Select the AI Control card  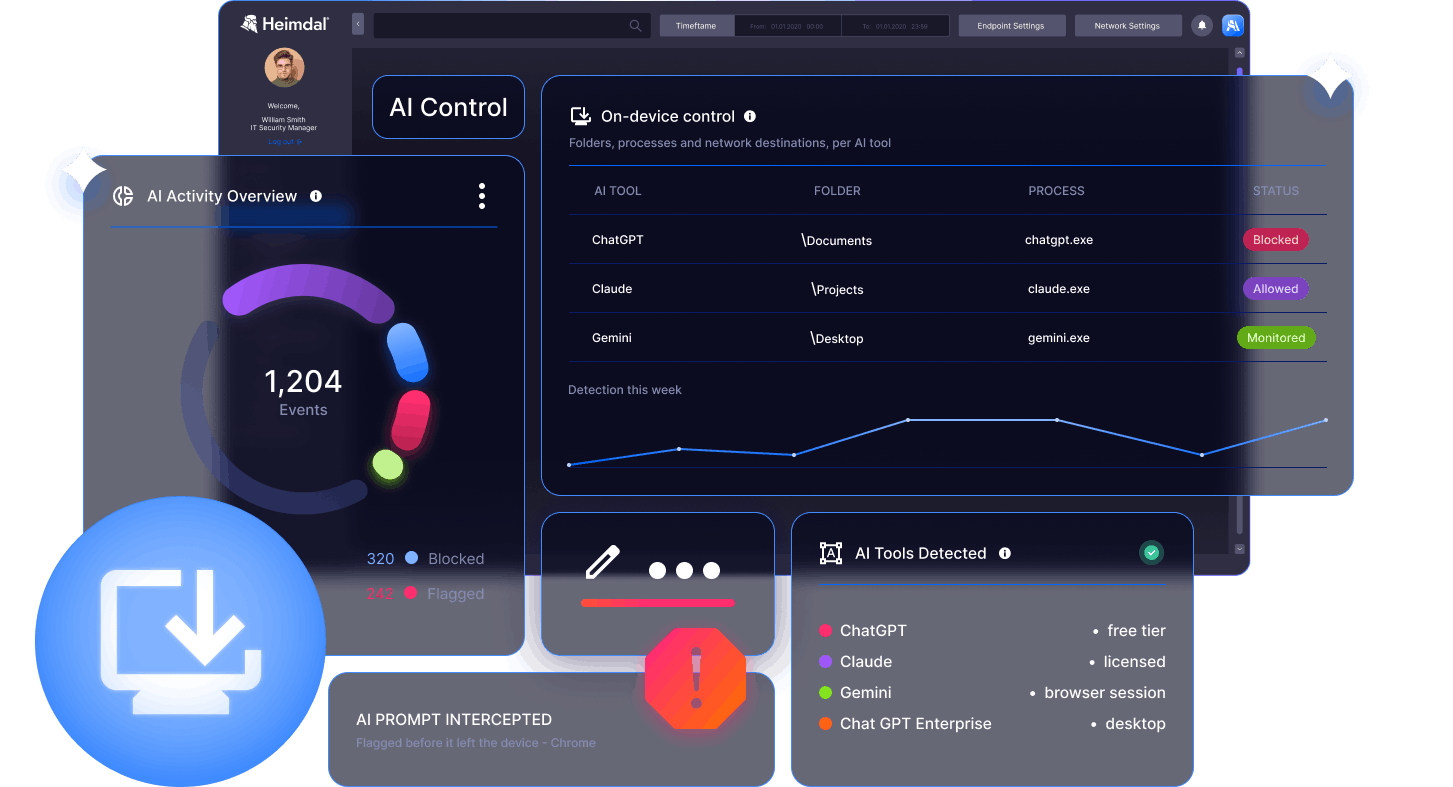(448, 107)
